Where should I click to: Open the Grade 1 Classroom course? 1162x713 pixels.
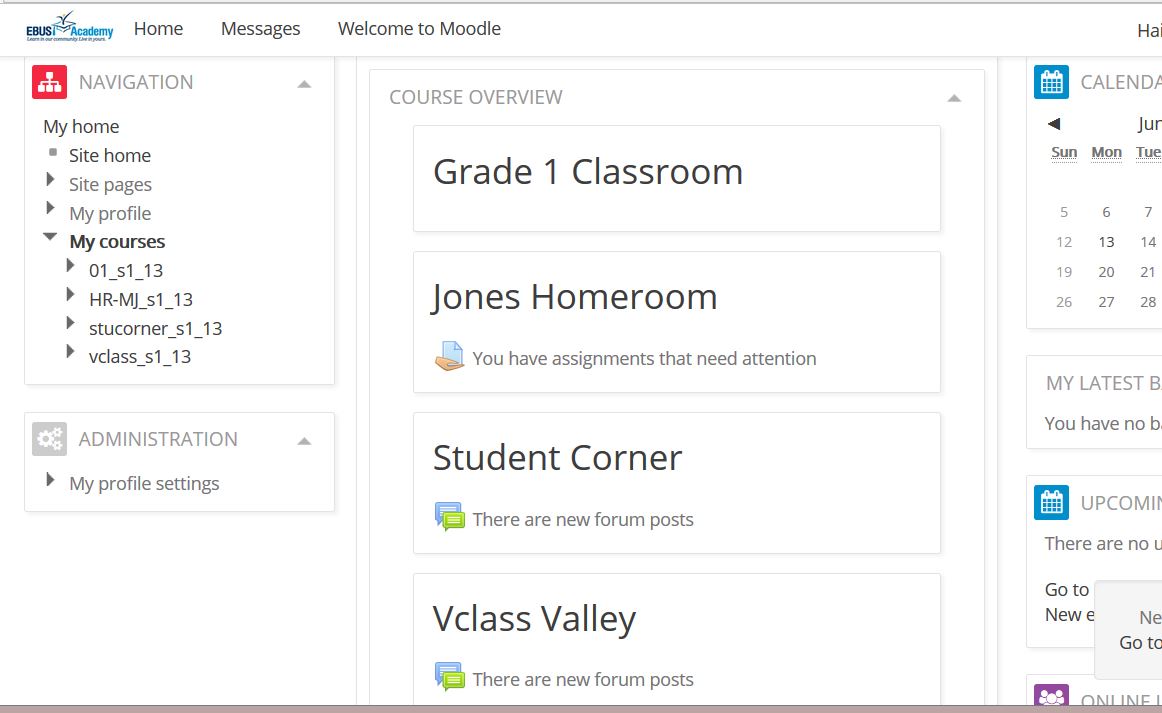[588, 172]
